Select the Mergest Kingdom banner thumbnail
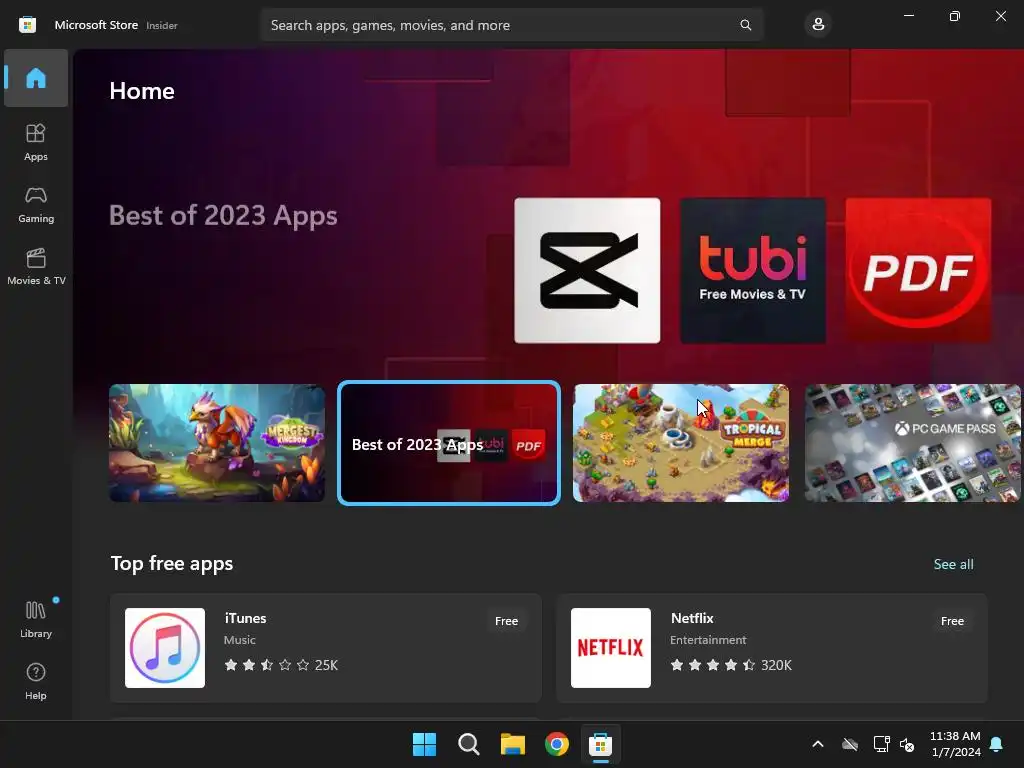 click(x=217, y=443)
